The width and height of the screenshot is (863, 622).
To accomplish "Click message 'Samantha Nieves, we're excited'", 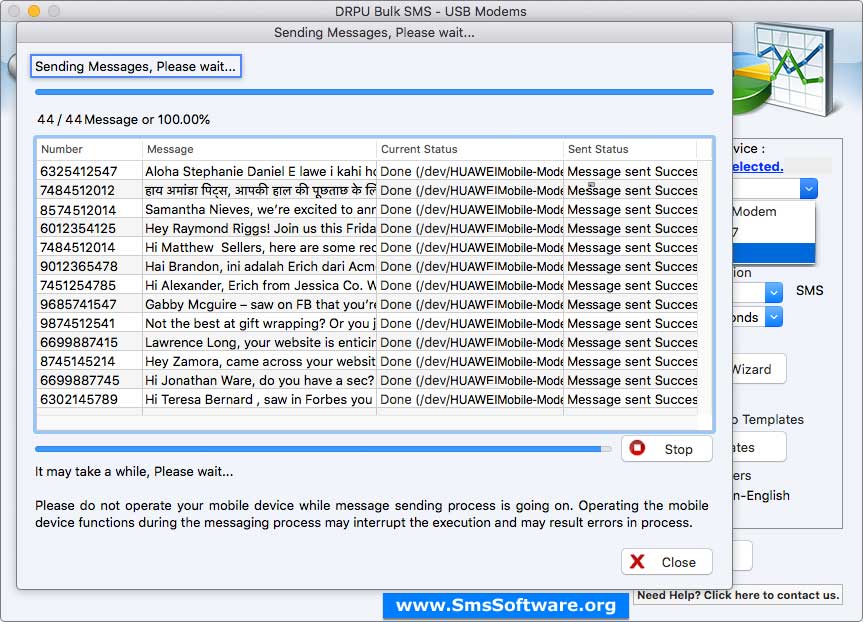I will coord(260,210).
